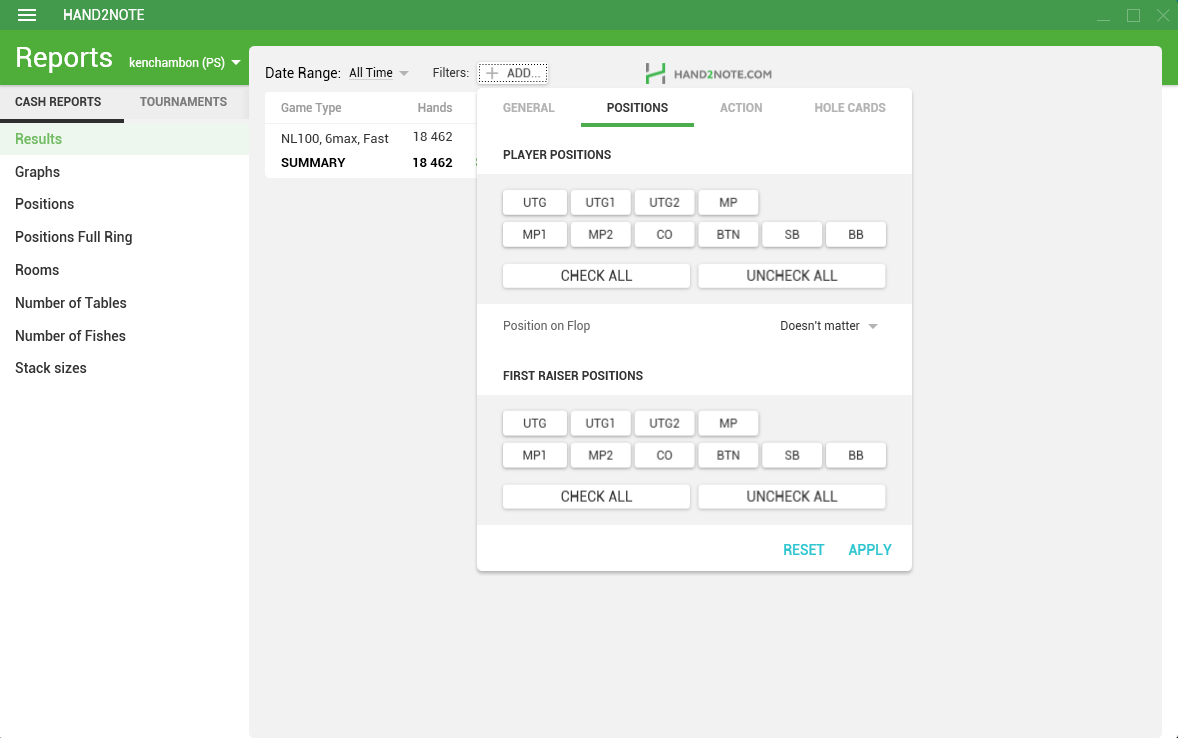
Task: Click Check All under Player Positions
Action: (596, 276)
